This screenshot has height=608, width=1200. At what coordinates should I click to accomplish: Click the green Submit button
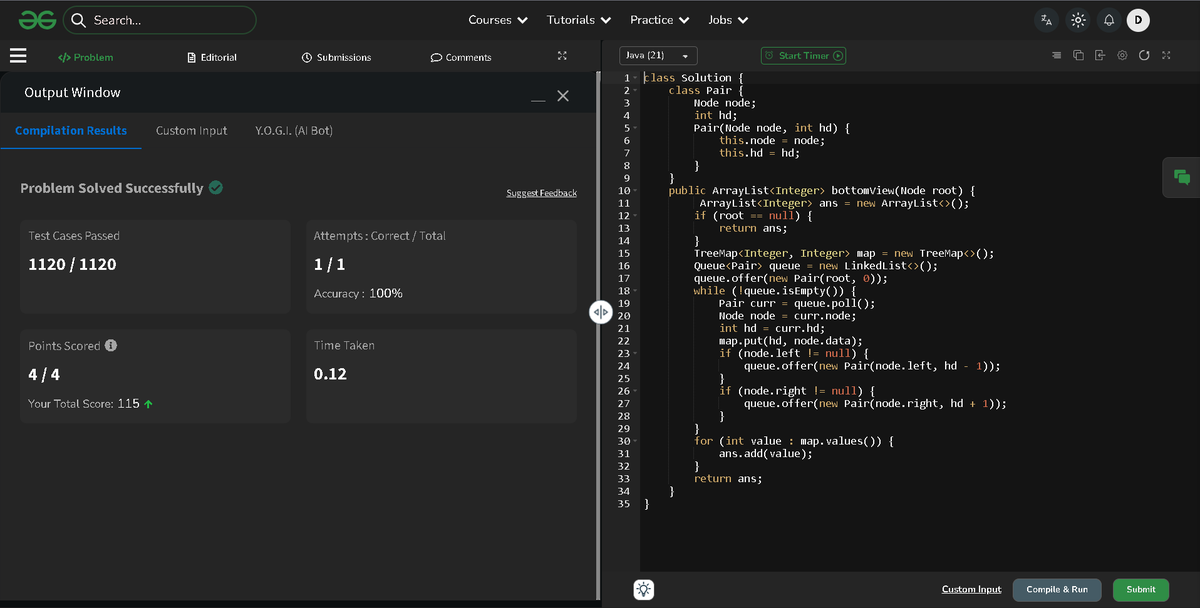1141,589
